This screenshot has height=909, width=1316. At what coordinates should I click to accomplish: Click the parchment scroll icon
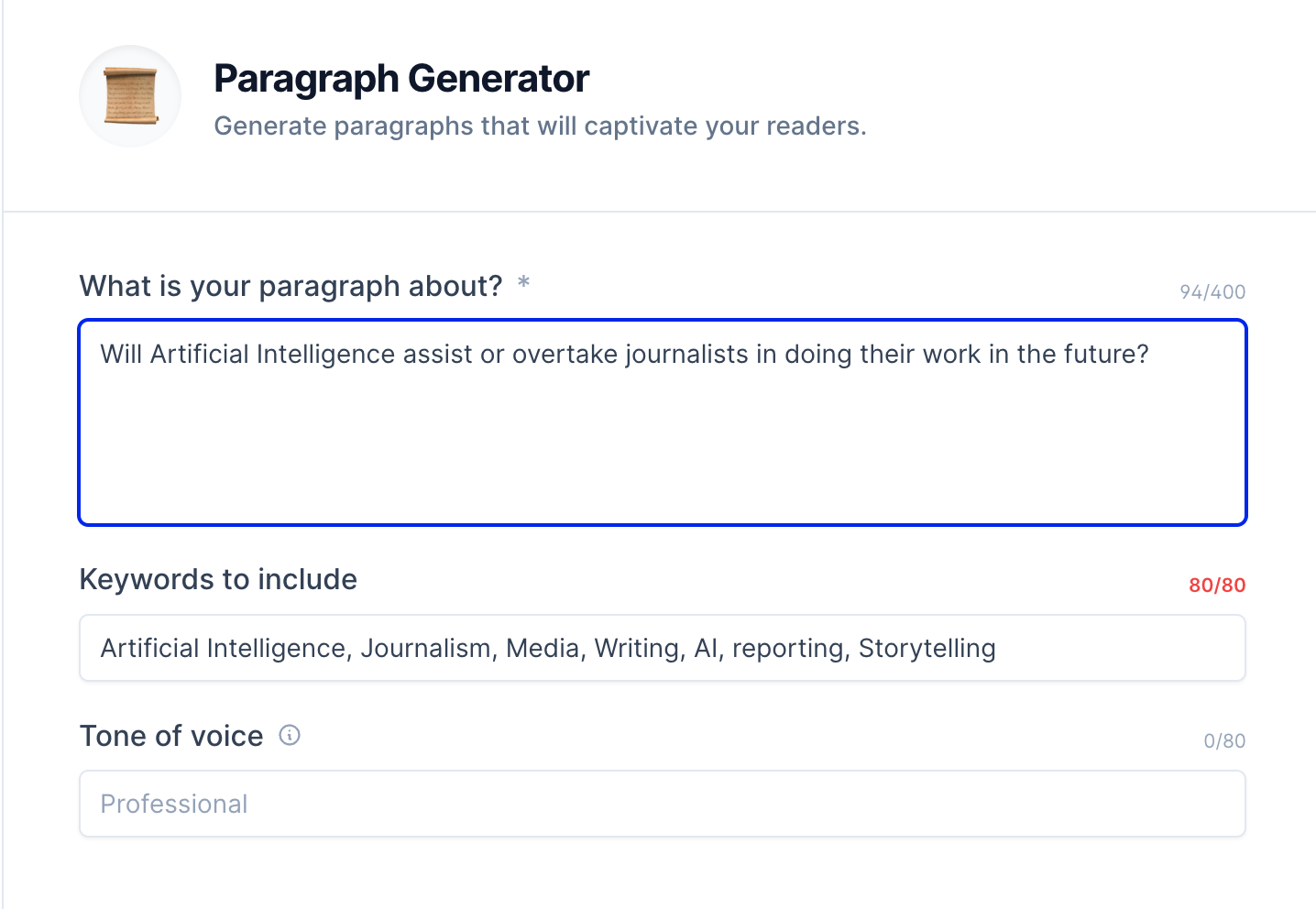point(130,96)
